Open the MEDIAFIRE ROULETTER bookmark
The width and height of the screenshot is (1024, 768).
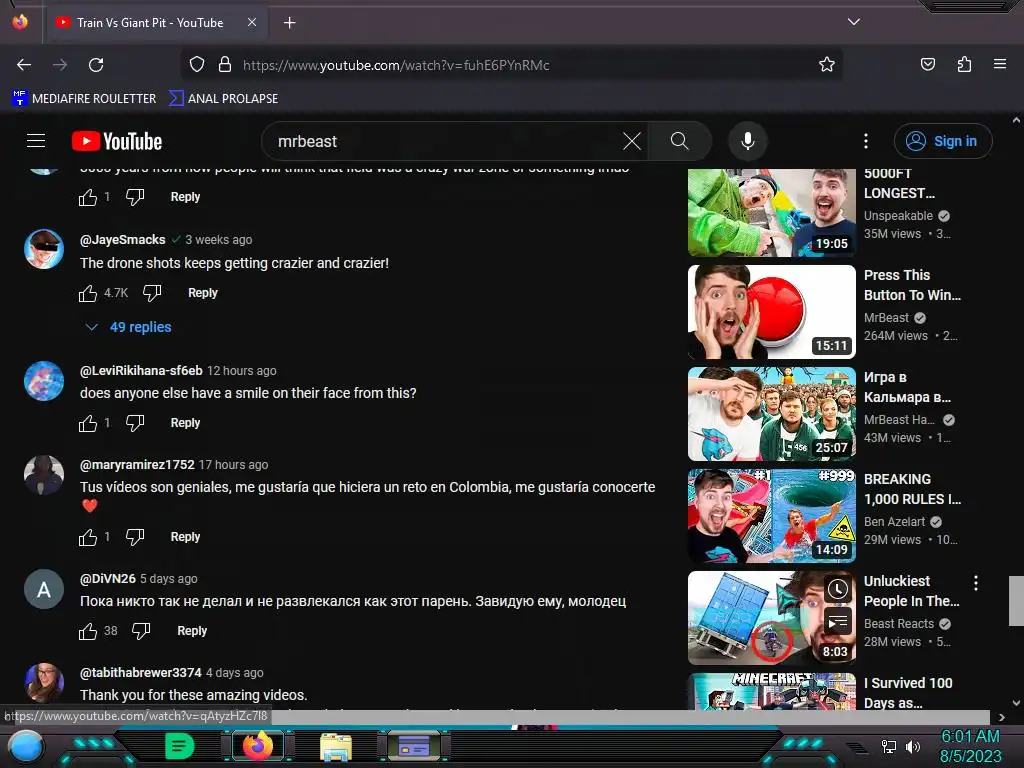click(x=84, y=98)
